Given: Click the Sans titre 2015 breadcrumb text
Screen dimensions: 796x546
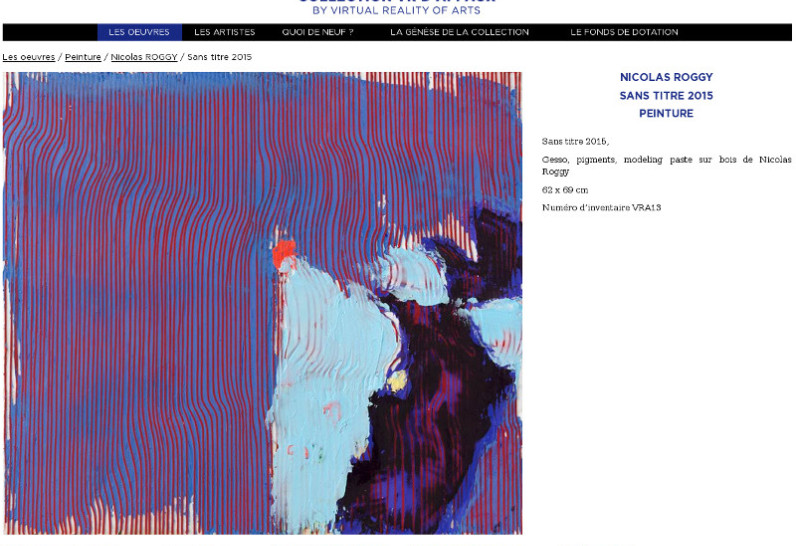Looking at the screenshot, I should 219,57.
